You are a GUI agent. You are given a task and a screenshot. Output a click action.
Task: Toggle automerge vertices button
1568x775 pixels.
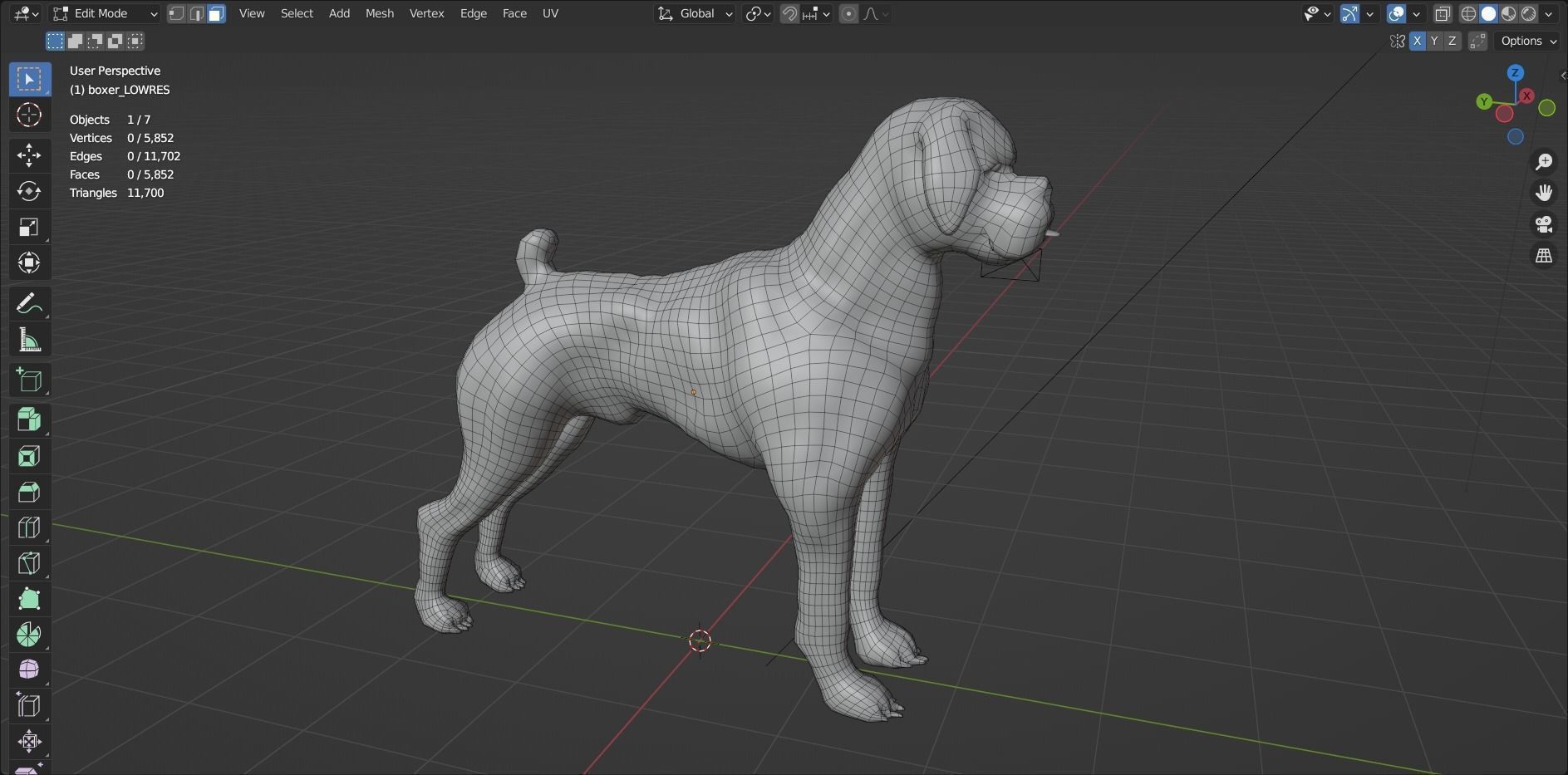(x=1477, y=41)
